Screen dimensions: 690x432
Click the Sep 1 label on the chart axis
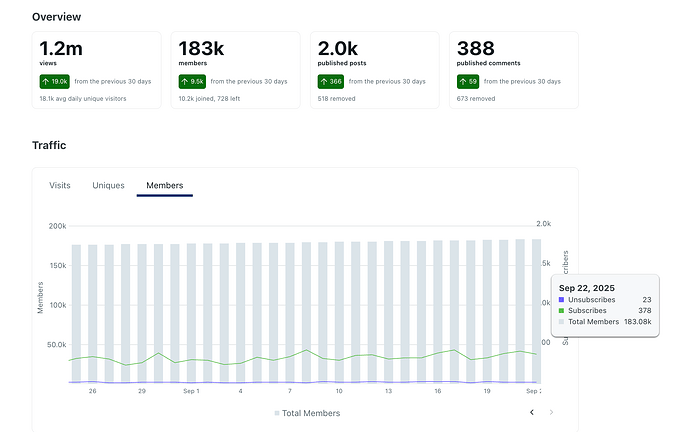point(191,391)
